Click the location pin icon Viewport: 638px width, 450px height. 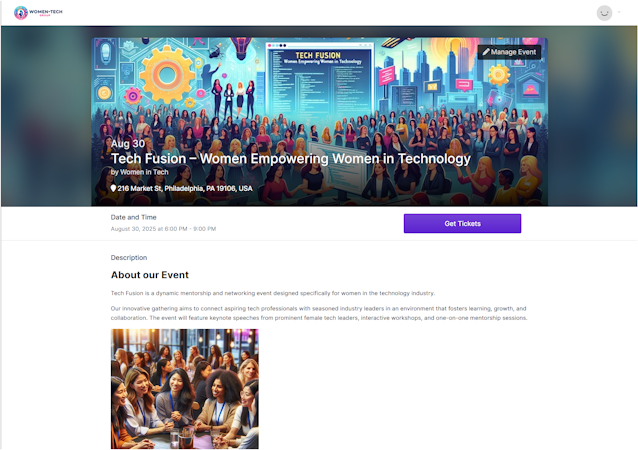pyautogui.click(x=114, y=188)
